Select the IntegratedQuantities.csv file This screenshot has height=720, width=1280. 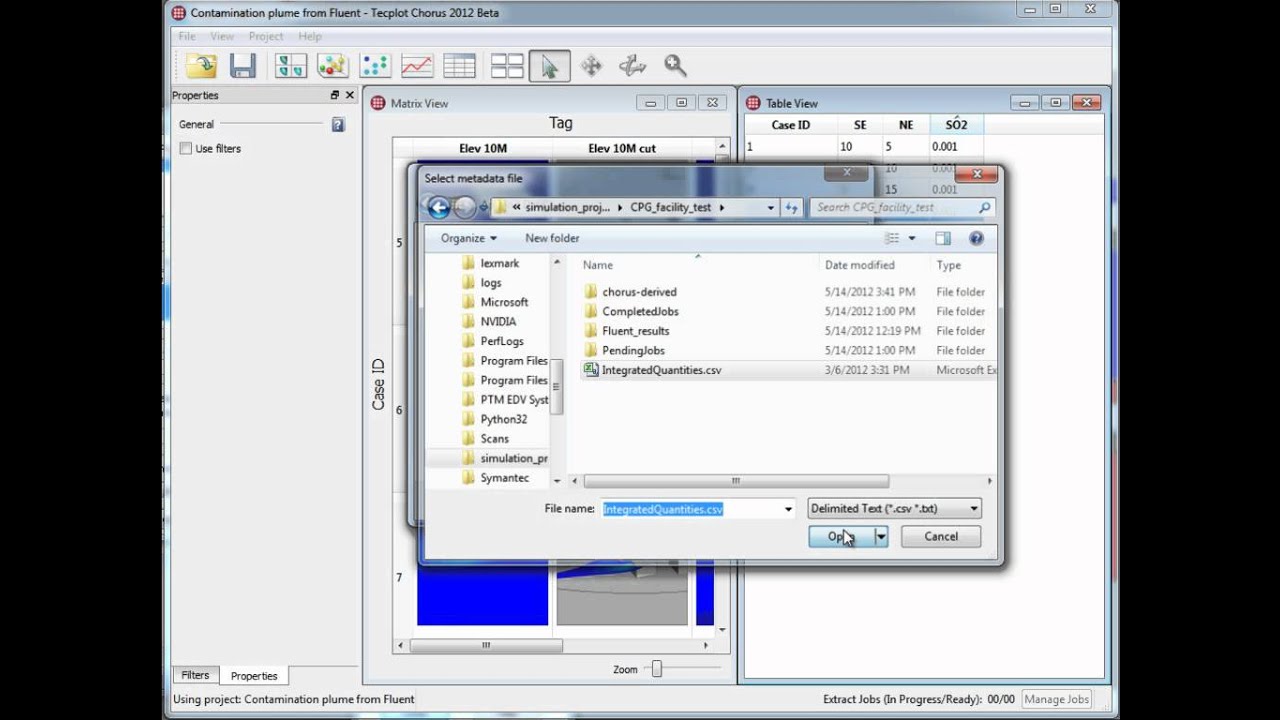coord(661,370)
